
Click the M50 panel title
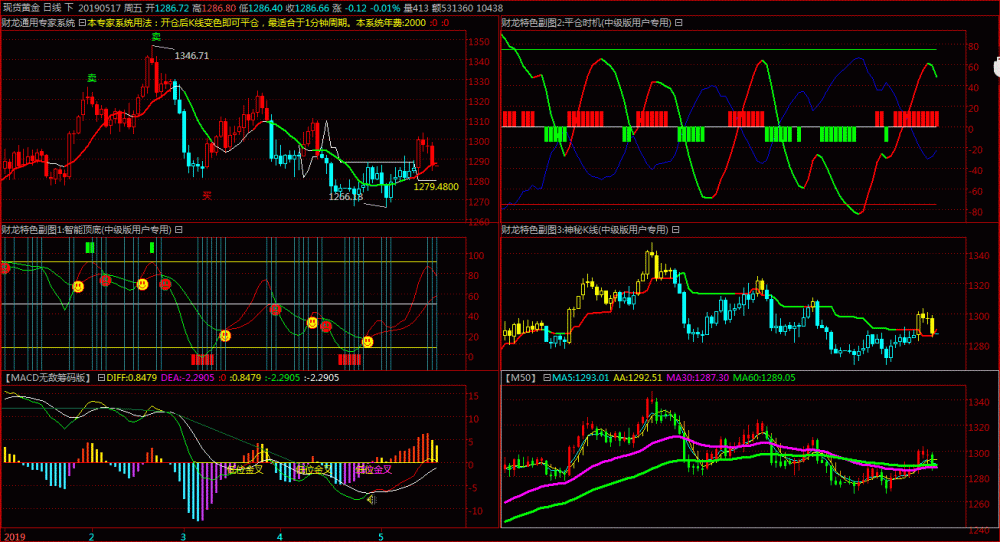click(522, 377)
